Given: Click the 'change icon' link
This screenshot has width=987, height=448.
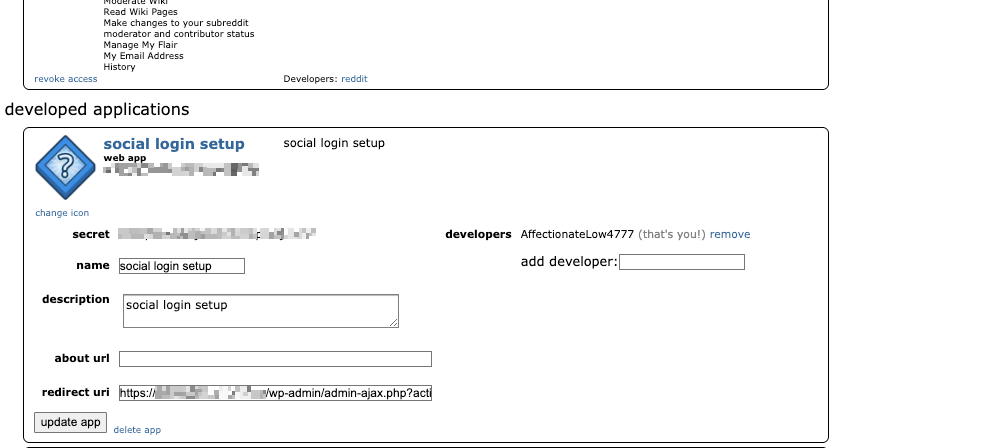Looking at the screenshot, I should [x=62, y=213].
